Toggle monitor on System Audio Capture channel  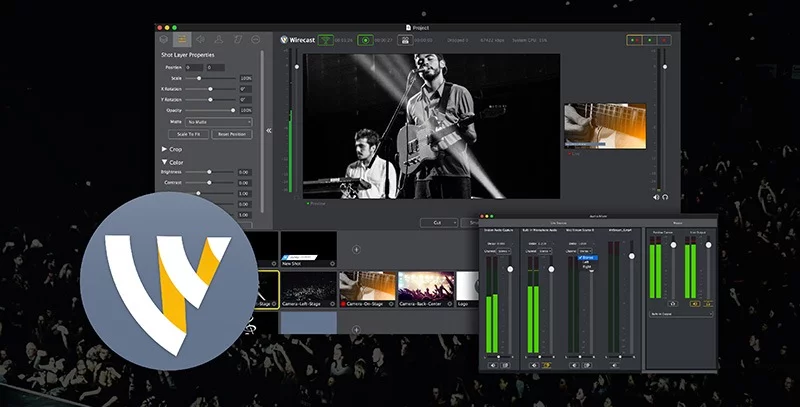(x=505, y=365)
